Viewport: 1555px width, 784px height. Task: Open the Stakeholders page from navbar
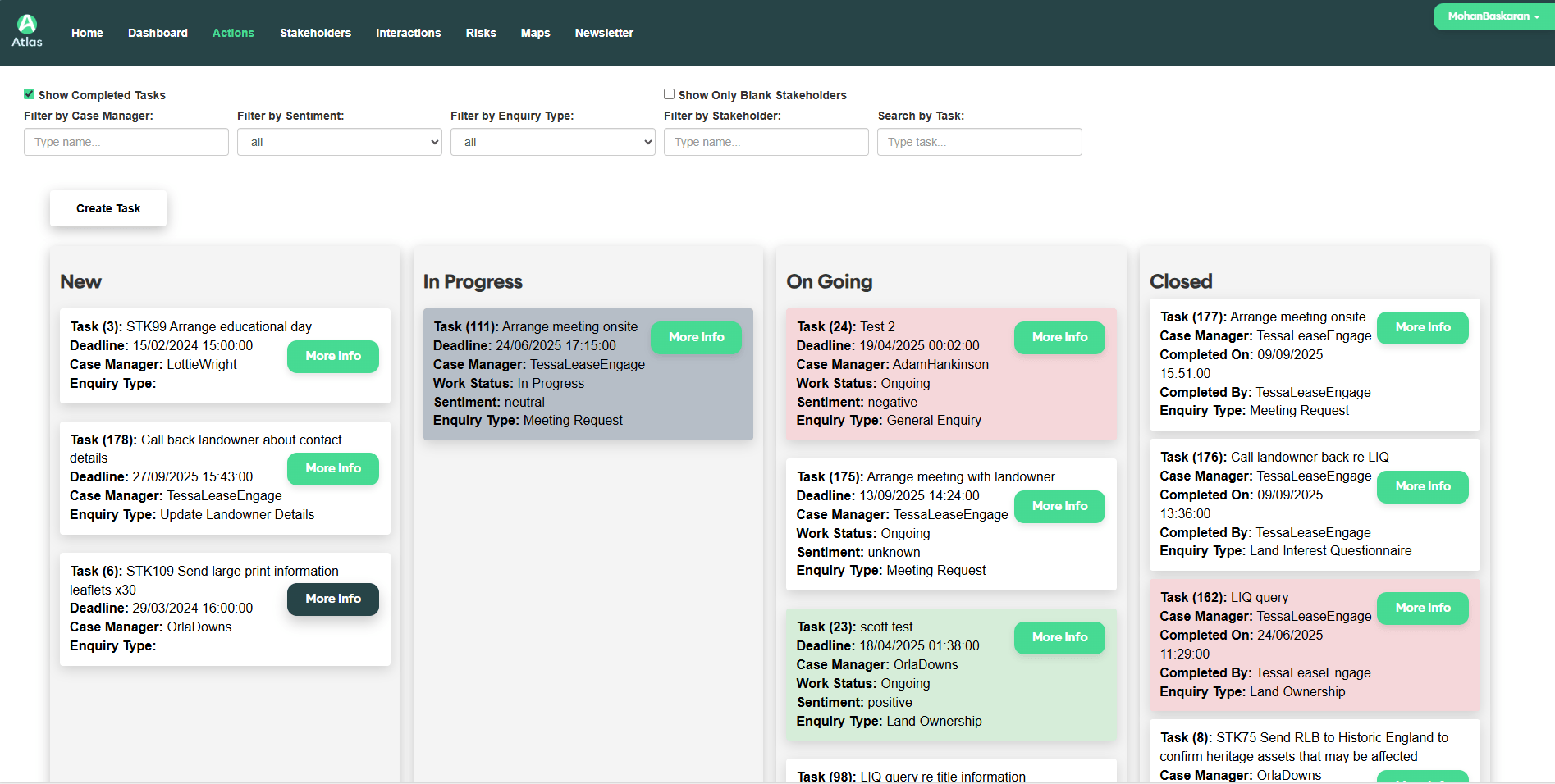coord(315,33)
